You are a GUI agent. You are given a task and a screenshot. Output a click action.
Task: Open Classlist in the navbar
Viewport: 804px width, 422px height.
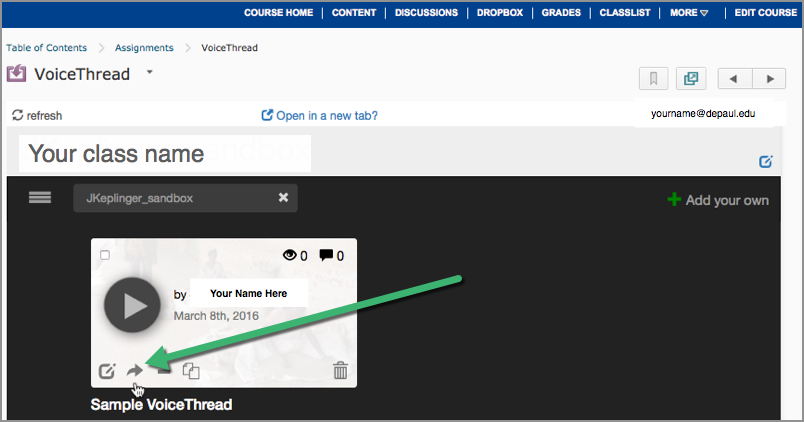tap(625, 13)
